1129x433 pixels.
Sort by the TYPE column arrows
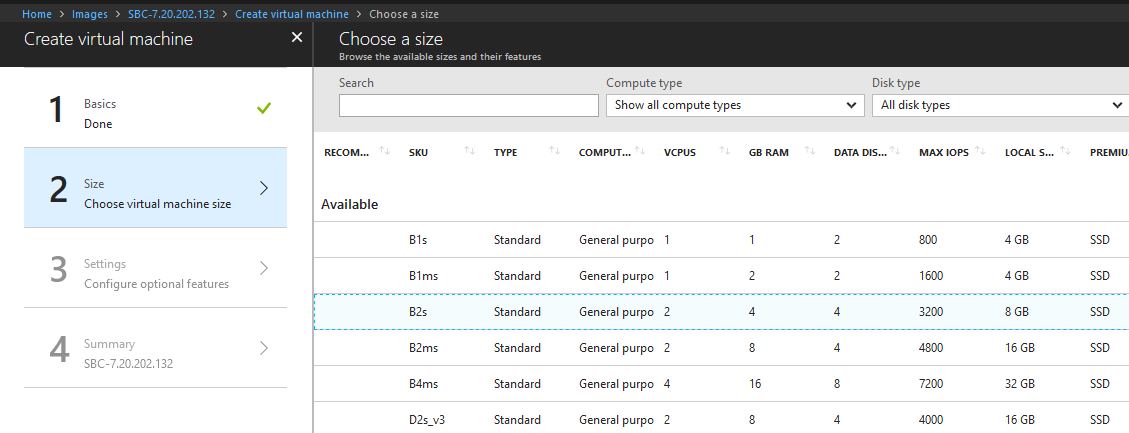(554, 151)
